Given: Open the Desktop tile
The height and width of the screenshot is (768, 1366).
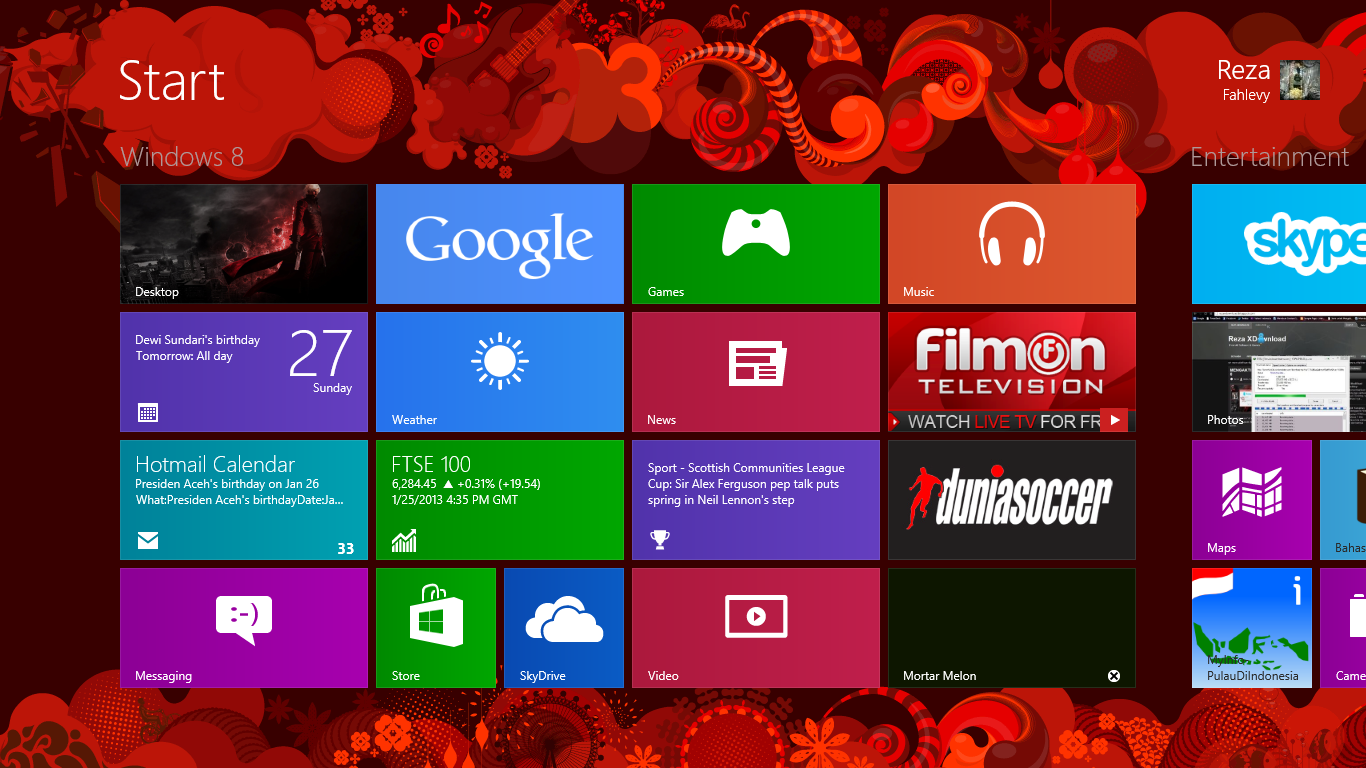Looking at the screenshot, I should [244, 244].
